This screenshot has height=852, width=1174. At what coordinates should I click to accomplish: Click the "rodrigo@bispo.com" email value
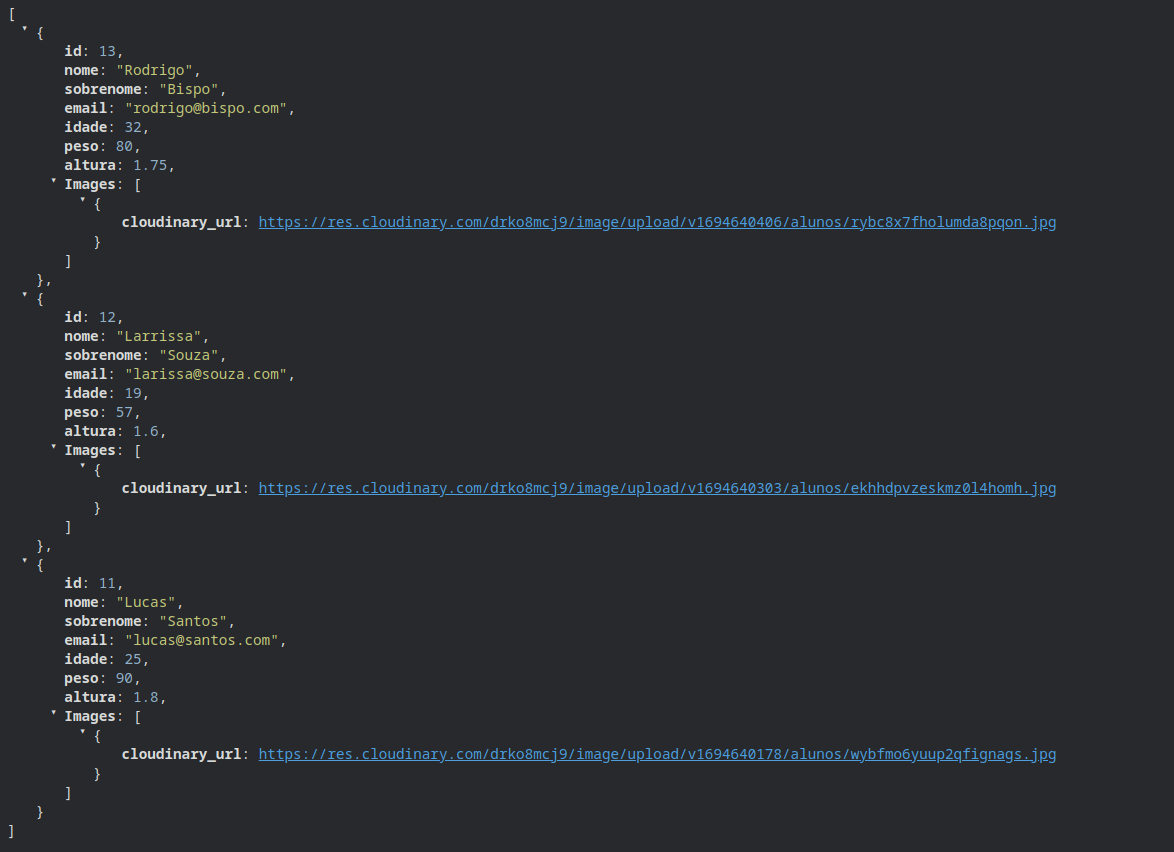coord(207,108)
